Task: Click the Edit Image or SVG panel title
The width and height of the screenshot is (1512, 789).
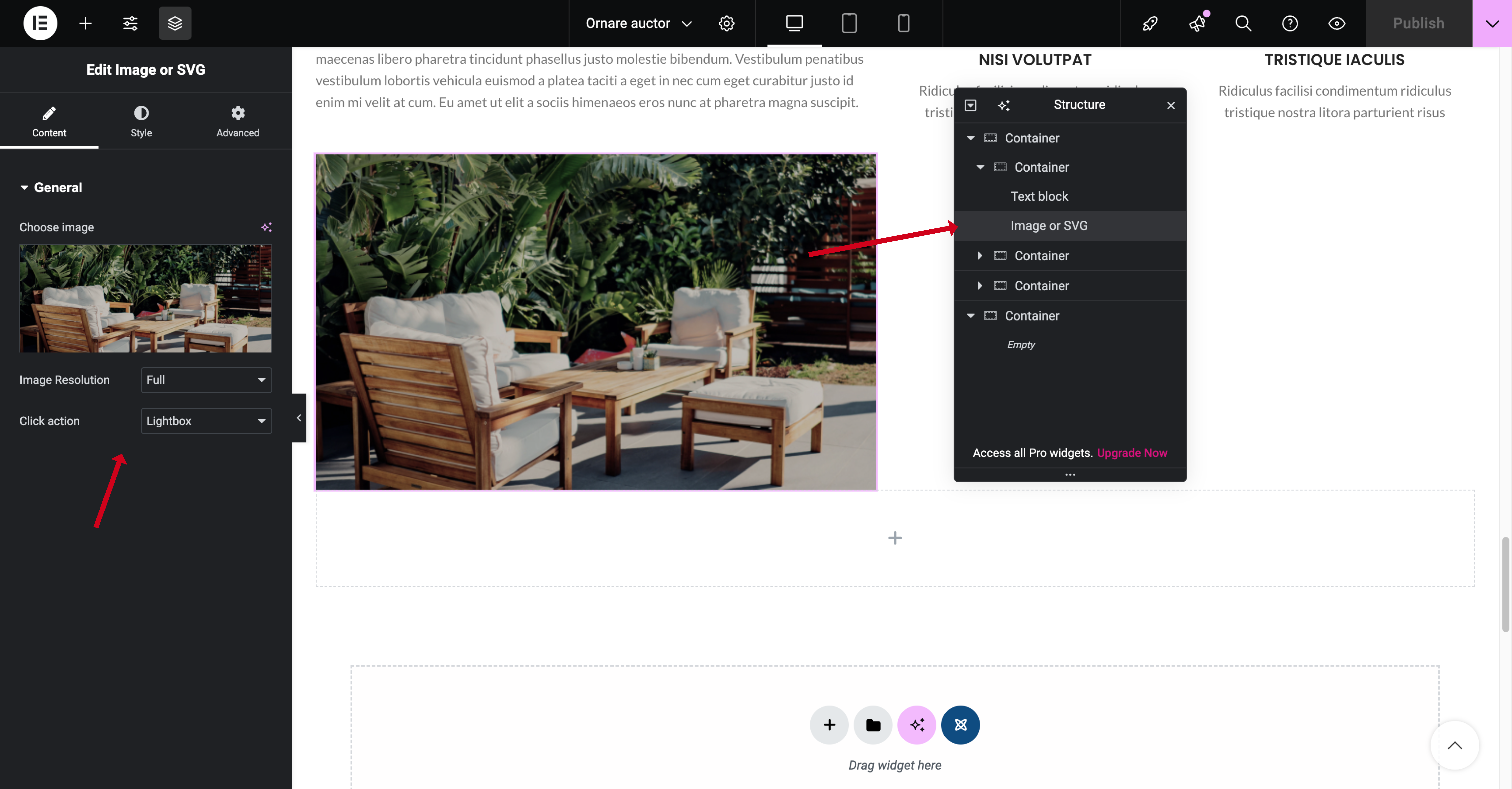Action: (x=145, y=70)
